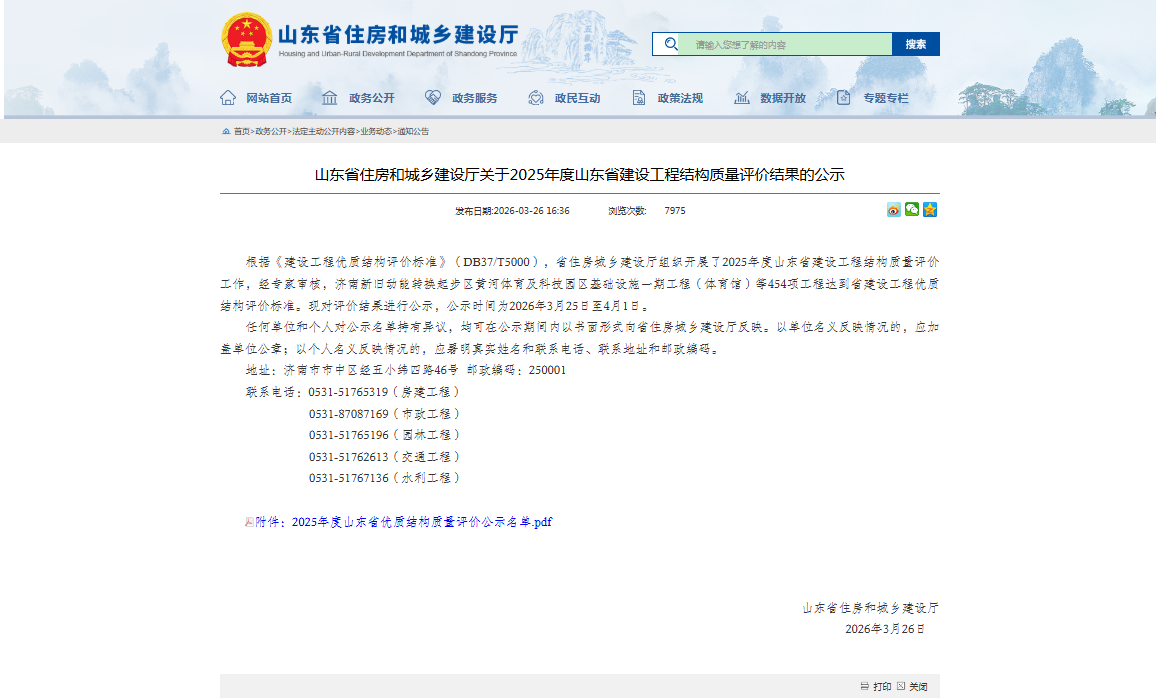
Task: Share the article to Qzone
Action: coord(930,209)
